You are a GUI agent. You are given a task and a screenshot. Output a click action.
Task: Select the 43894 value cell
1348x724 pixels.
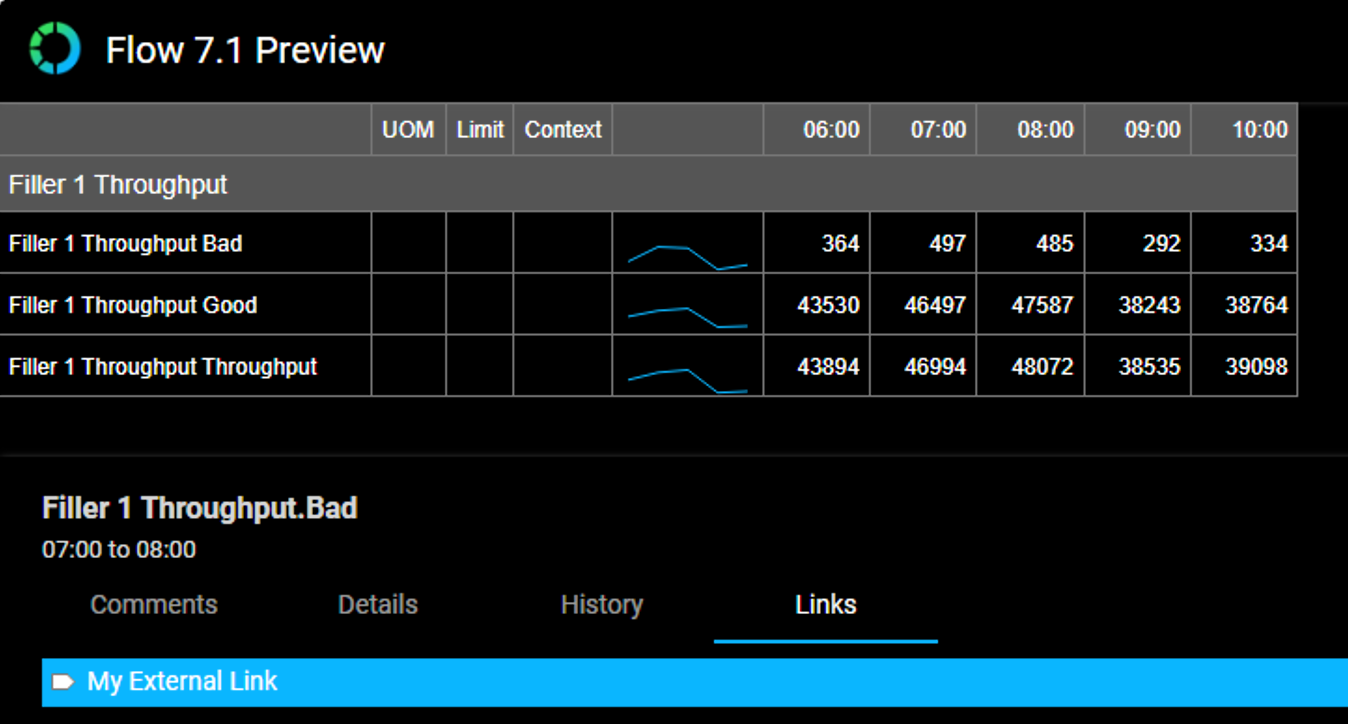pyautogui.click(x=817, y=367)
